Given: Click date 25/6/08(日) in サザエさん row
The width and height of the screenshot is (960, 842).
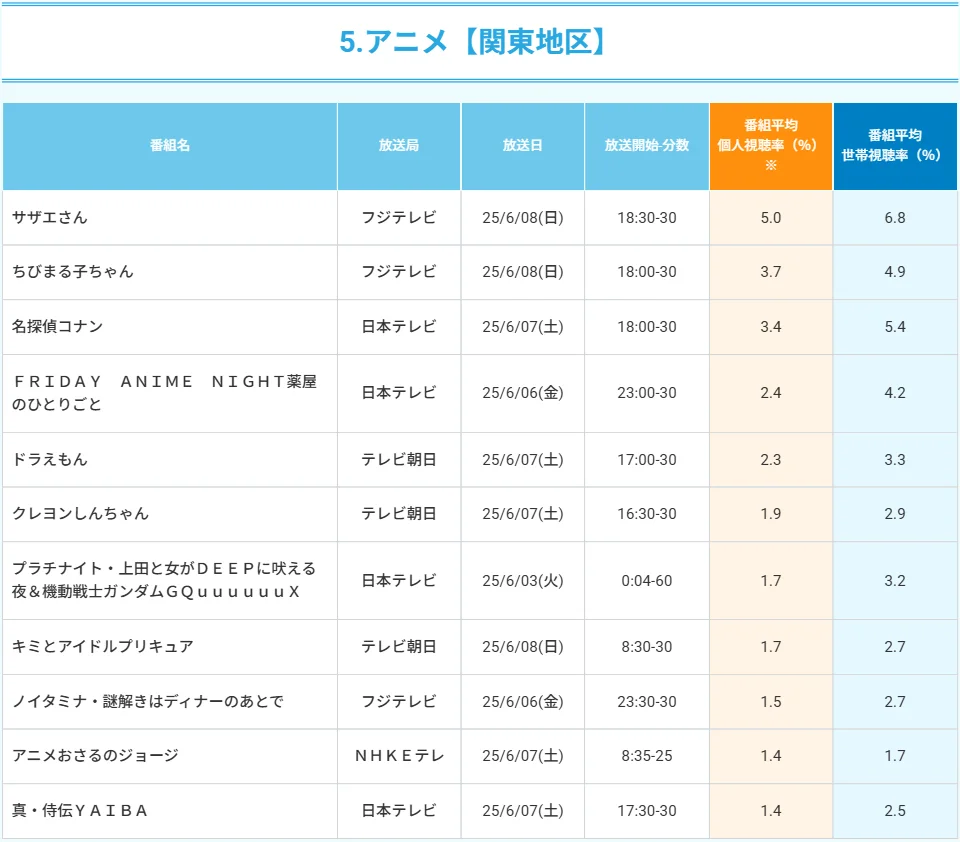Looking at the screenshot, I should click(x=522, y=217).
